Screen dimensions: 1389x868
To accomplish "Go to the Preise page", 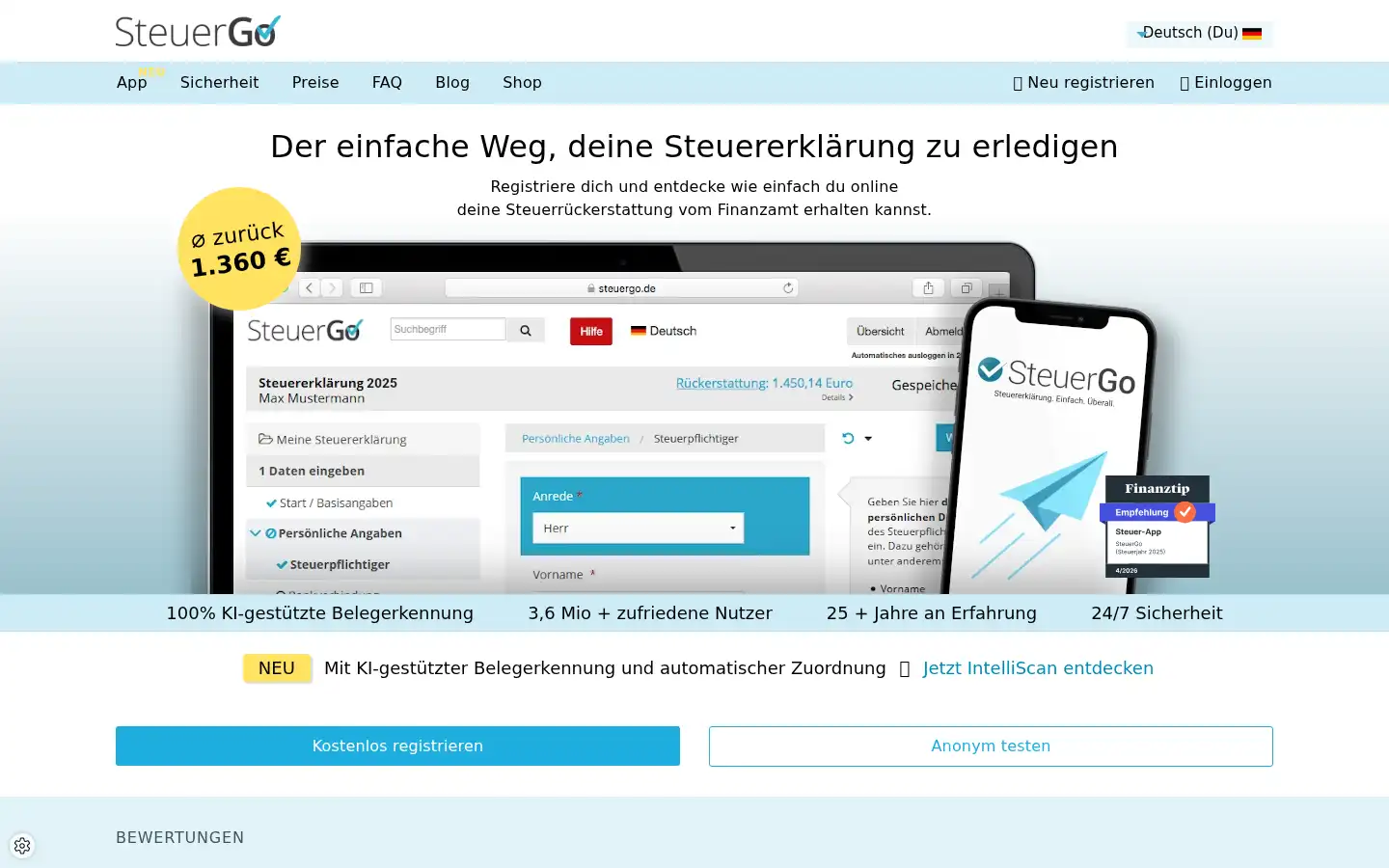I will pyautogui.click(x=315, y=83).
